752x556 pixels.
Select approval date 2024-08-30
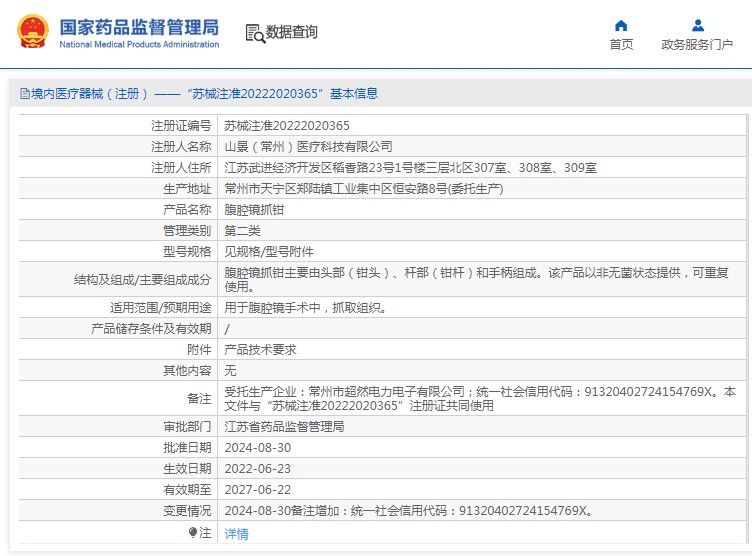point(258,448)
